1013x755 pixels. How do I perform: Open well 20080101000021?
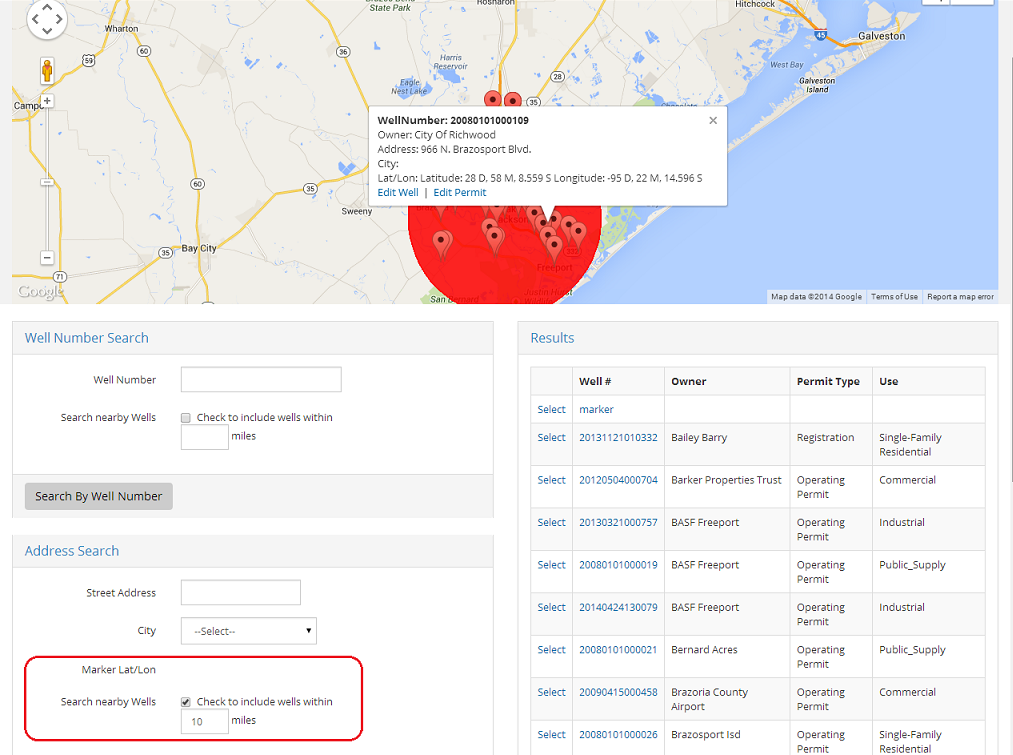[x=618, y=650]
